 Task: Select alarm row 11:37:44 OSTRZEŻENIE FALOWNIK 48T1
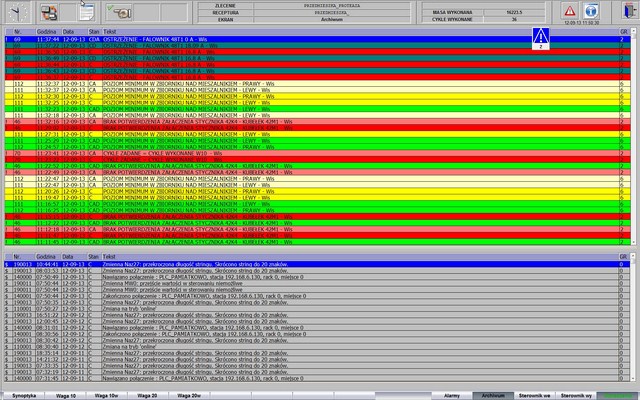(x=318, y=39)
